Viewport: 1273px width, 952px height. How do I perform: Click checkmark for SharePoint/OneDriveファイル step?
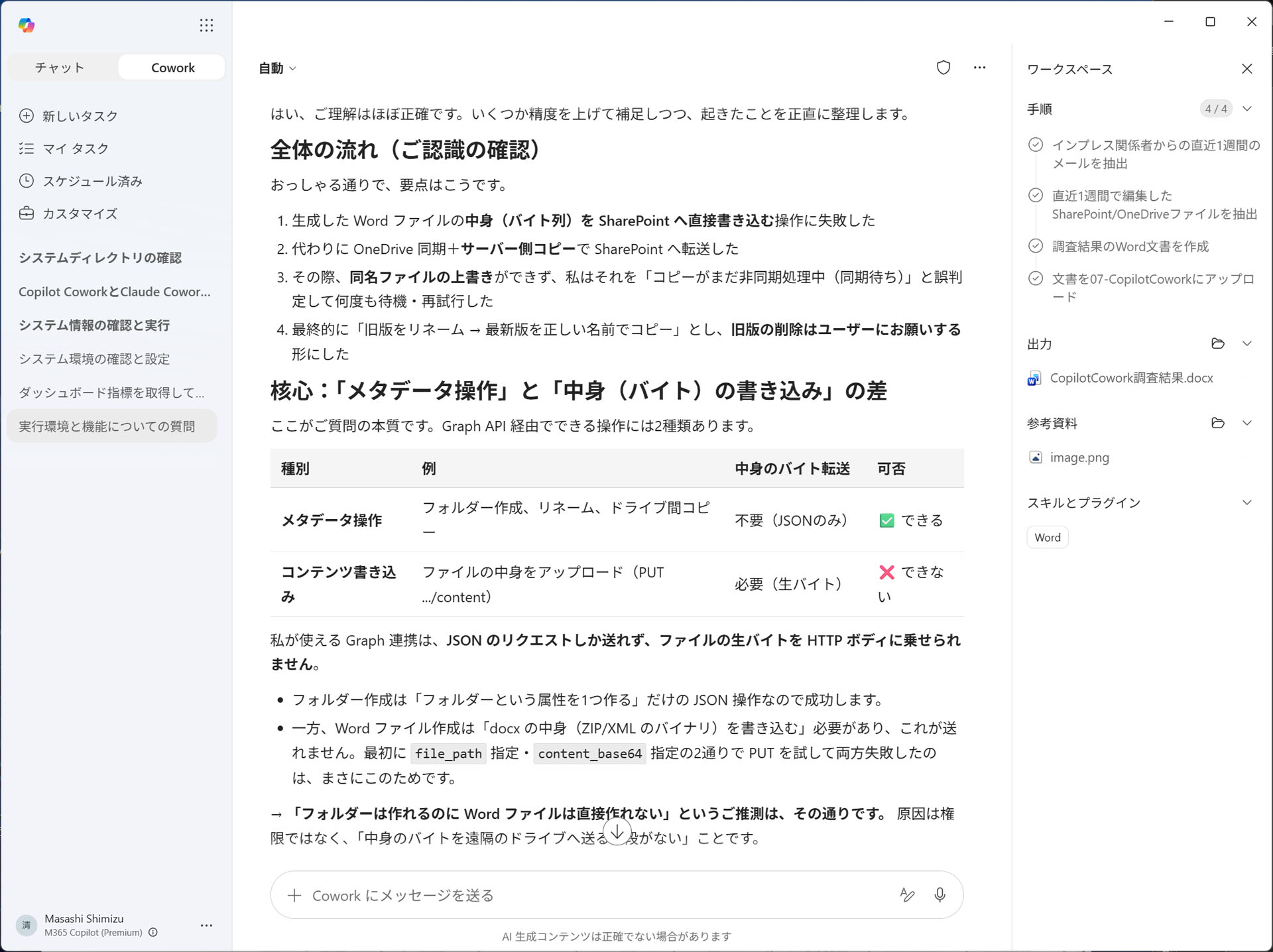(x=1036, y=196)
